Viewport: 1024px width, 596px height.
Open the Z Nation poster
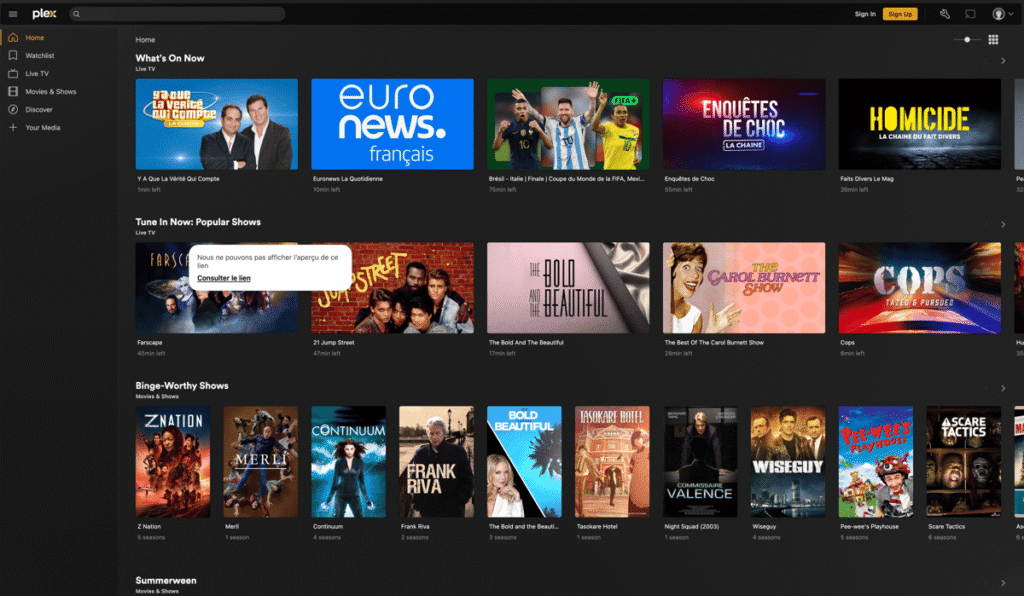click(x=173, y=462)
